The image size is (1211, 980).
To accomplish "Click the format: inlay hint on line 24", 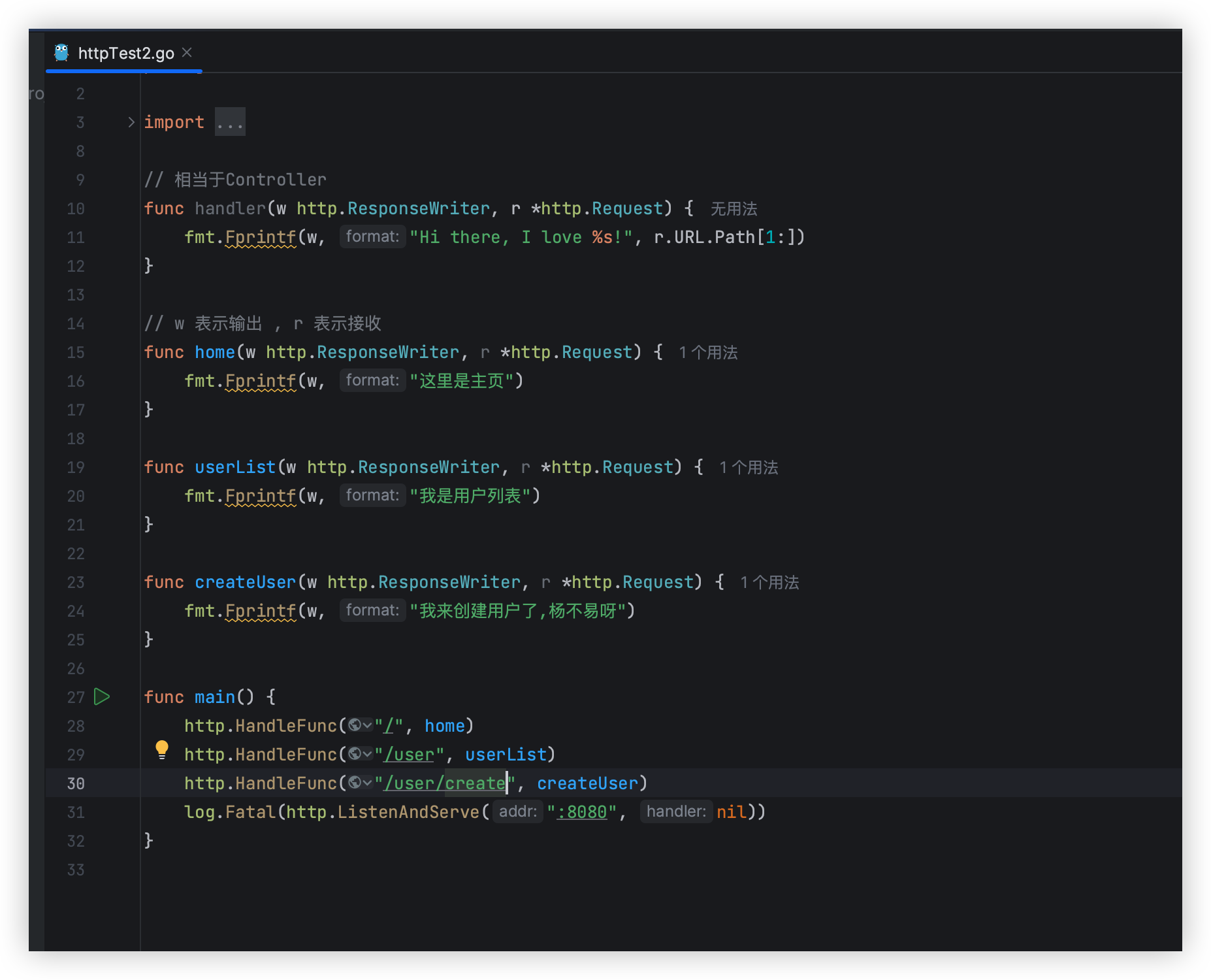I will tap(372, 610).
